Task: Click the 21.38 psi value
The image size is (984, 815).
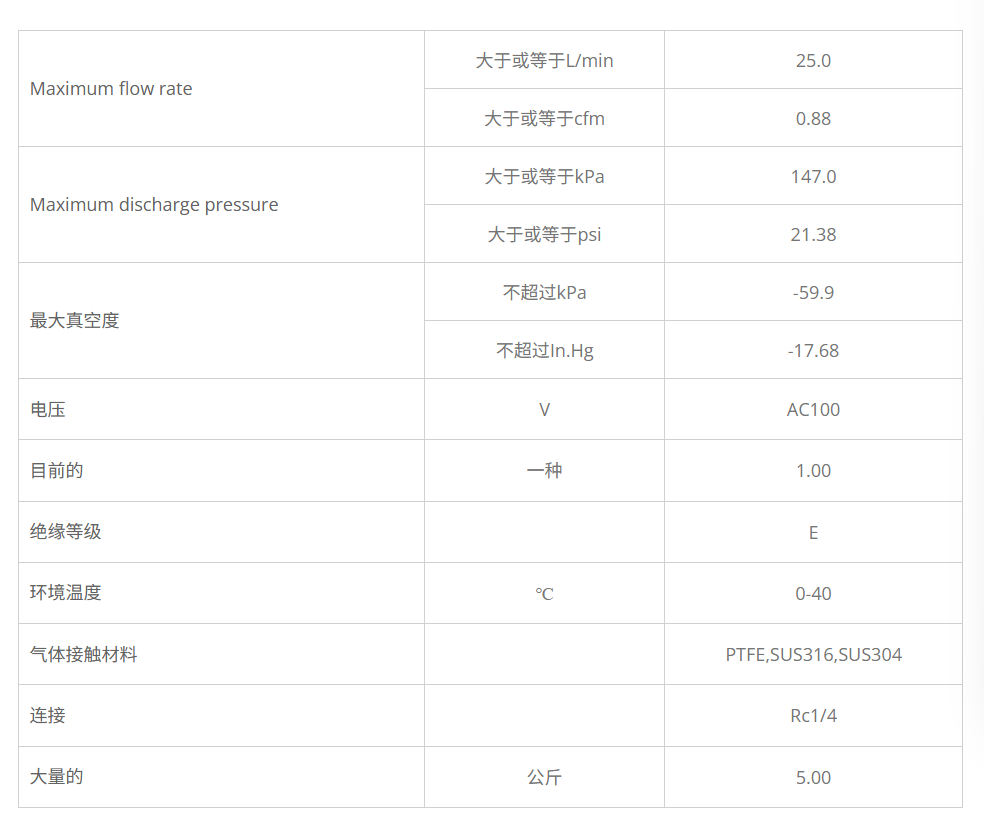Action: pyautogui.click(x=813, y=235)
